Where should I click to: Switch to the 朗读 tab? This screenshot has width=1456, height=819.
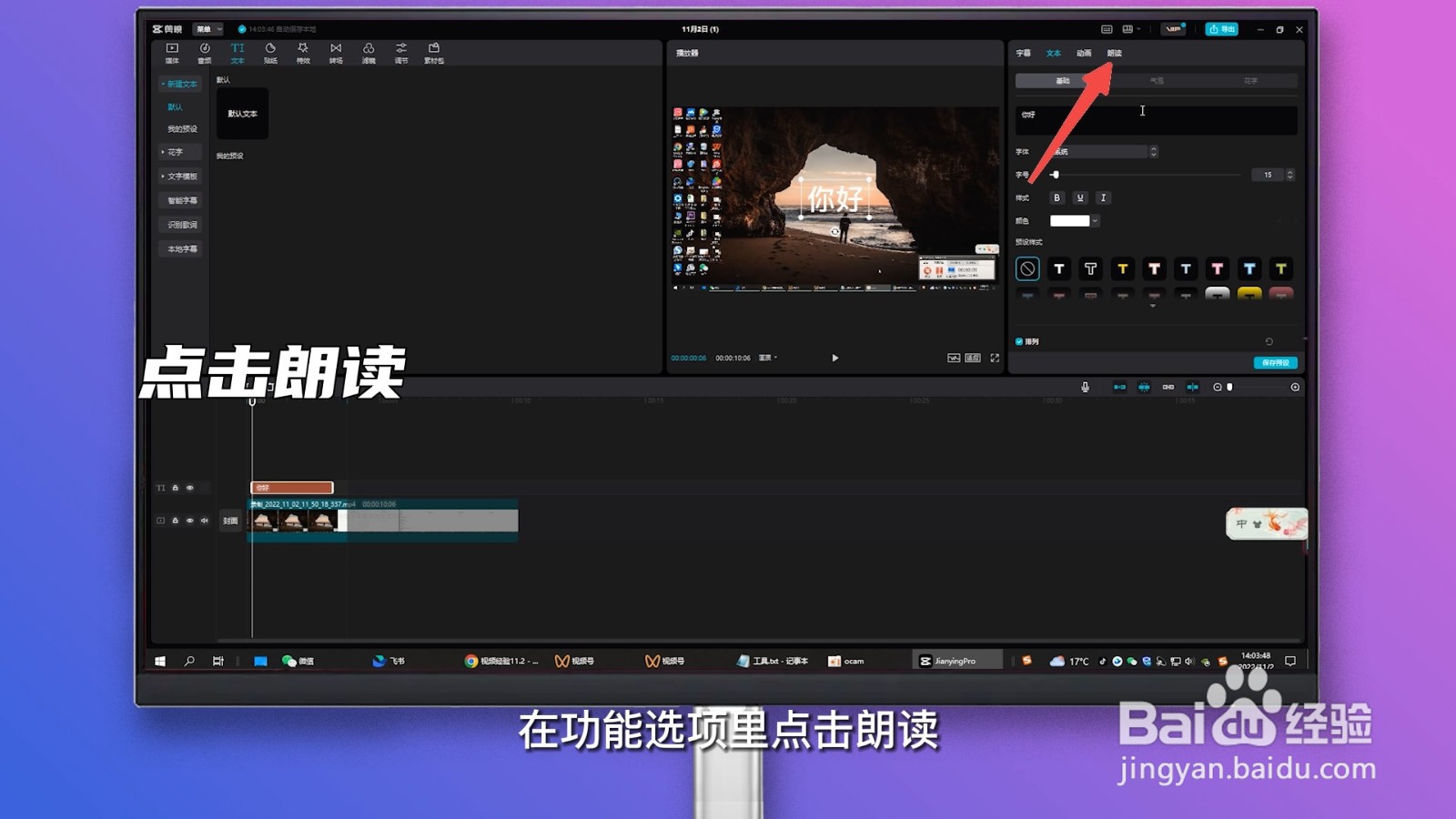click(x=1115, y=53)
